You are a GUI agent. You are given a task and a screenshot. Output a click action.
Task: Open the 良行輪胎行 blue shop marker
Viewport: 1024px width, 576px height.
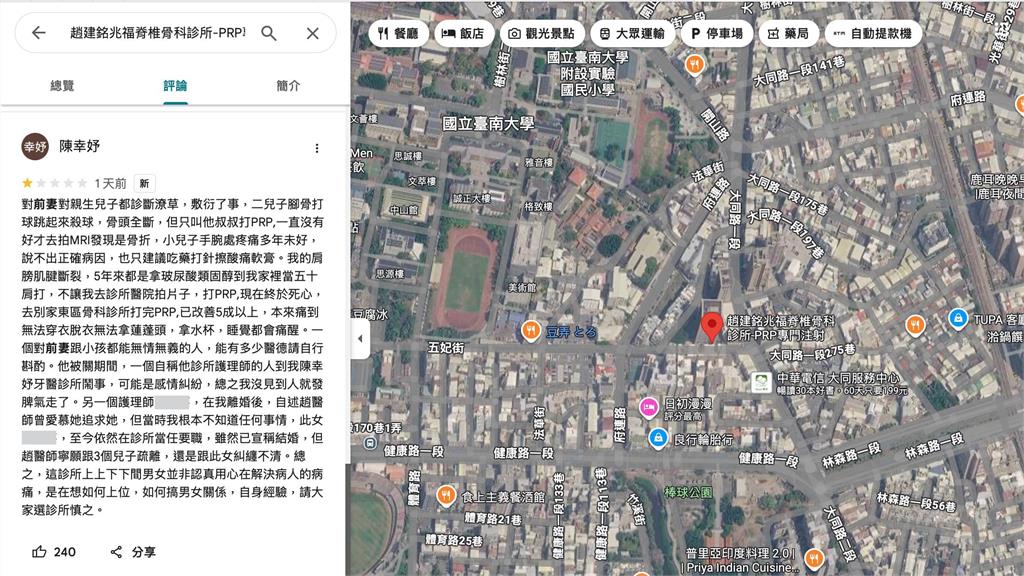coord(658,438)
